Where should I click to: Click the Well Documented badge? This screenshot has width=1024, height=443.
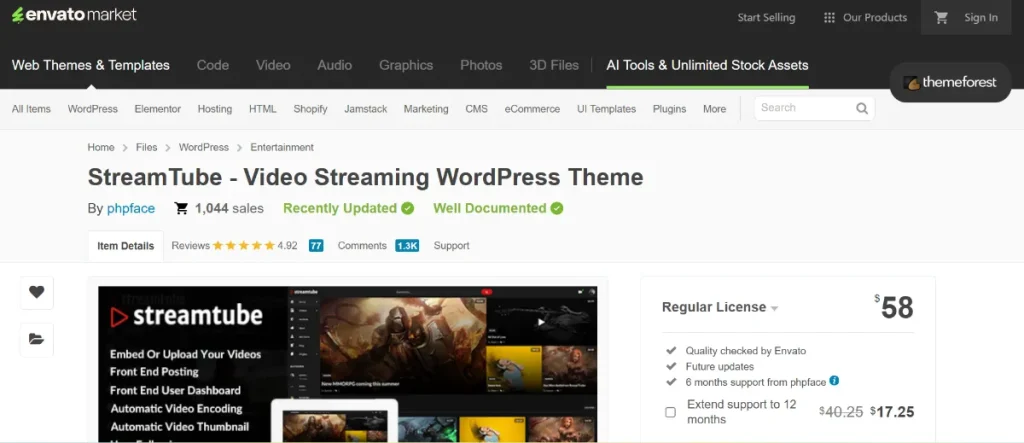[498, 208]
